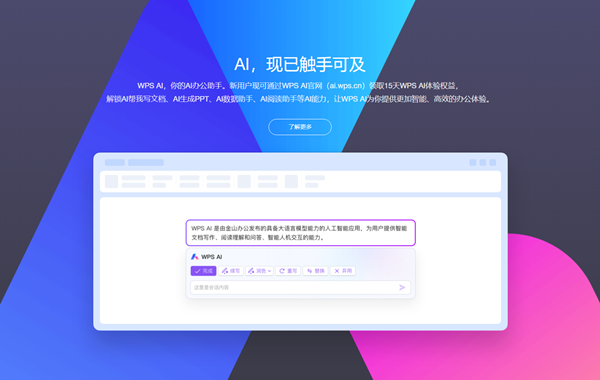Click the 了解更多 button
The width and height of the screenshot is (600, 380).
pos(300,127)
